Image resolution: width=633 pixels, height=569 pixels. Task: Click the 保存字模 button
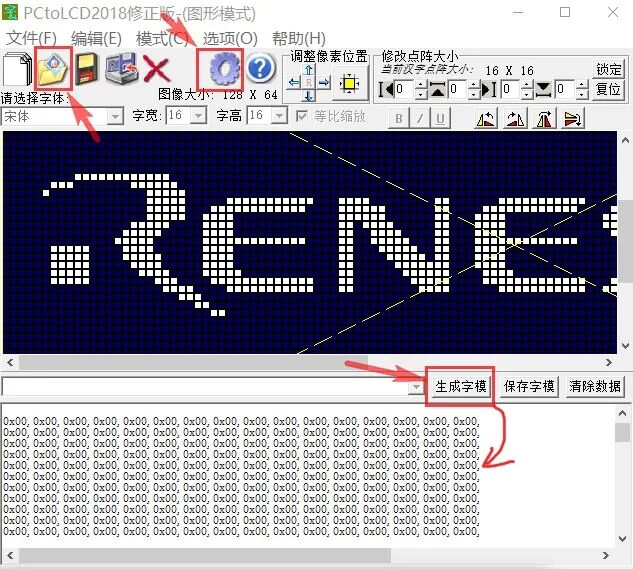(529, 386)
